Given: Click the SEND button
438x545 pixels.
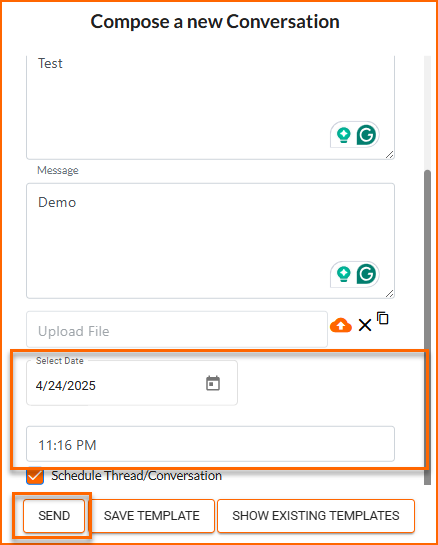Looking at the screenshot, I should coord(54,516).
